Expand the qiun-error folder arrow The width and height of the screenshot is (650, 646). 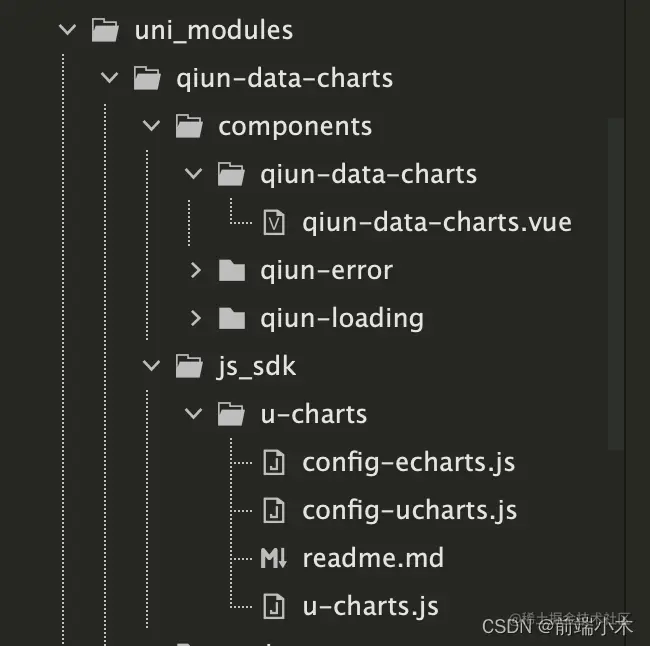click(196, 270)
